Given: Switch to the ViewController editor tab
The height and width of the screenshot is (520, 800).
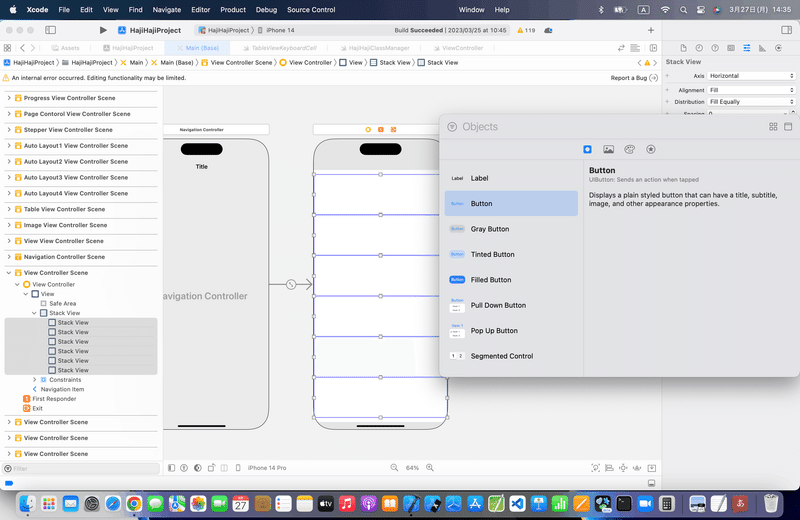Looking at the screenshot, I should (x=458, y=48).
